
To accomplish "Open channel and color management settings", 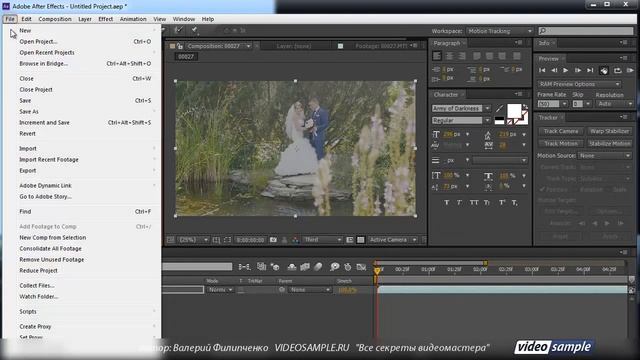I will [296, 240].
